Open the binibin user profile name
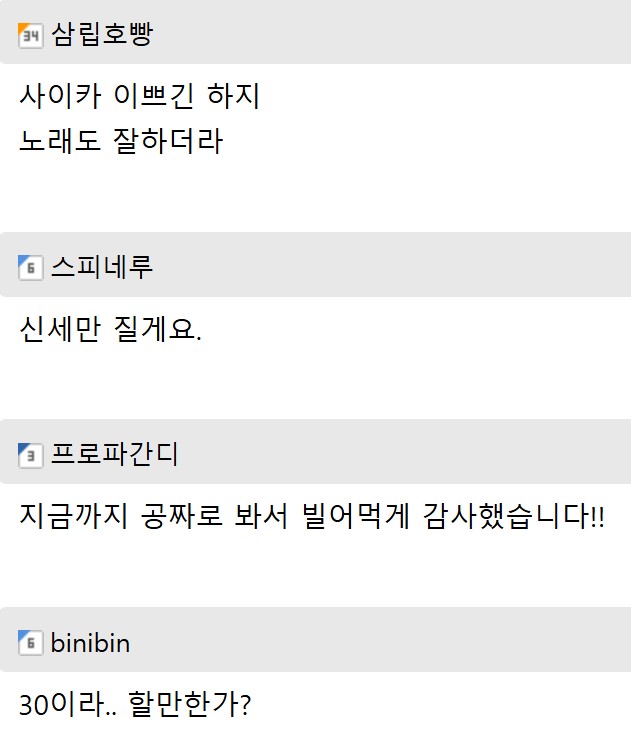 90,643
